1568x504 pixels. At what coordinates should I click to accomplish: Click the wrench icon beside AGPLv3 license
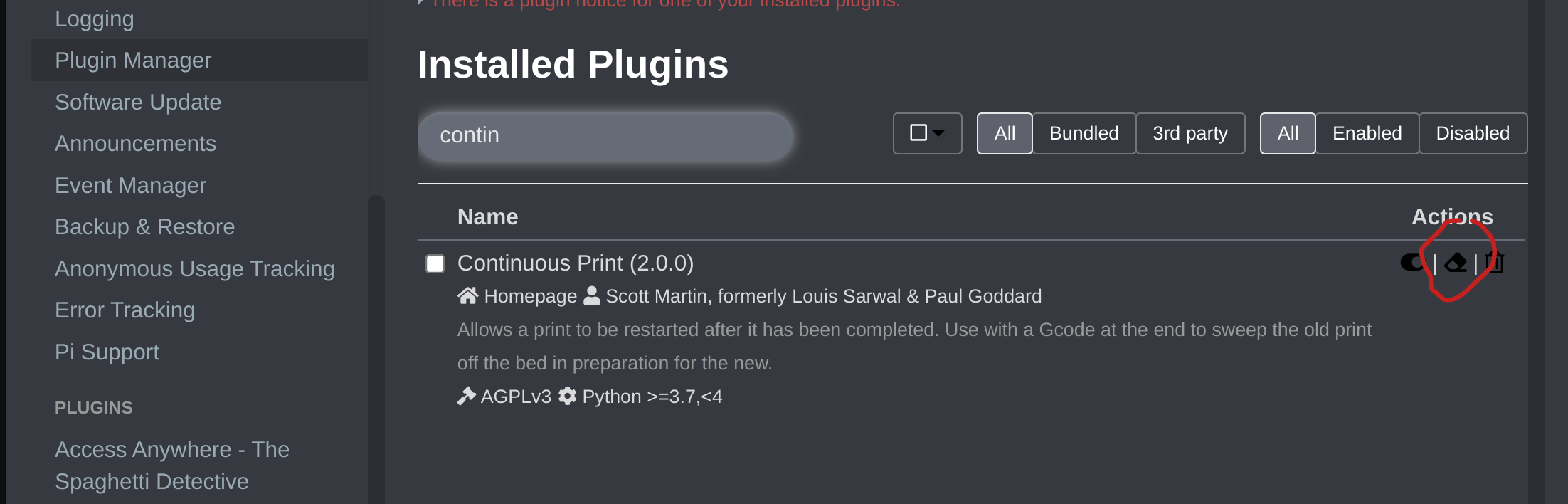[x=467, y=396]
